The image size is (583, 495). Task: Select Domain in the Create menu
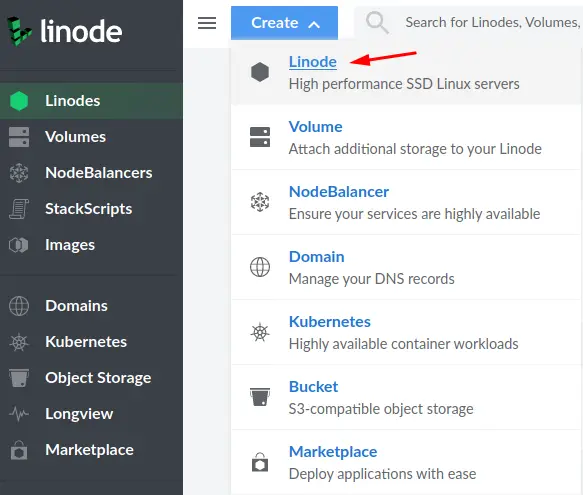click(x=317, y=257)
